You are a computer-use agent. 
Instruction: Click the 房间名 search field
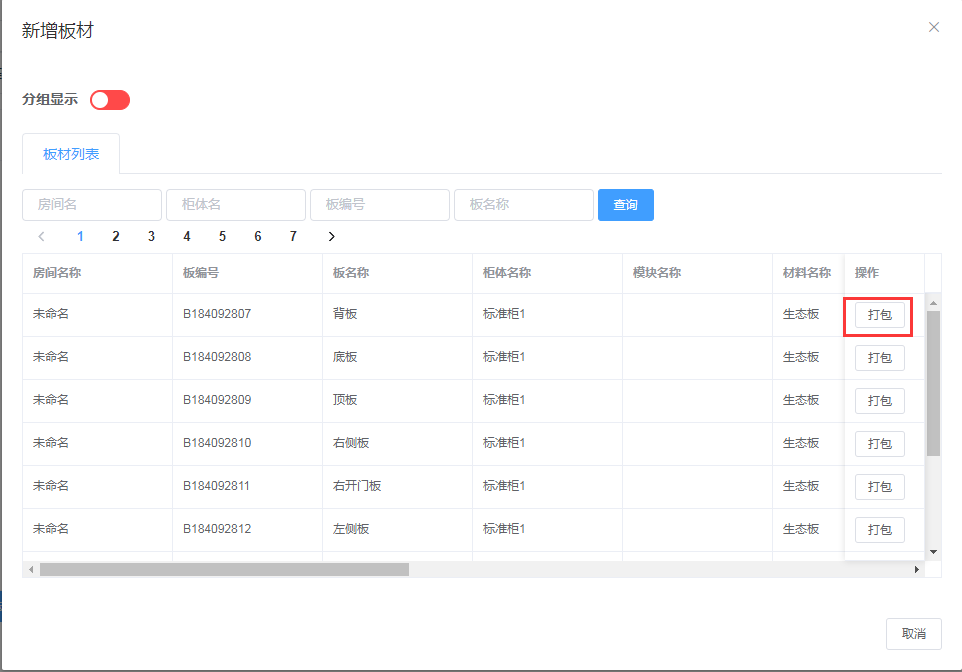(x=92, y=205)
